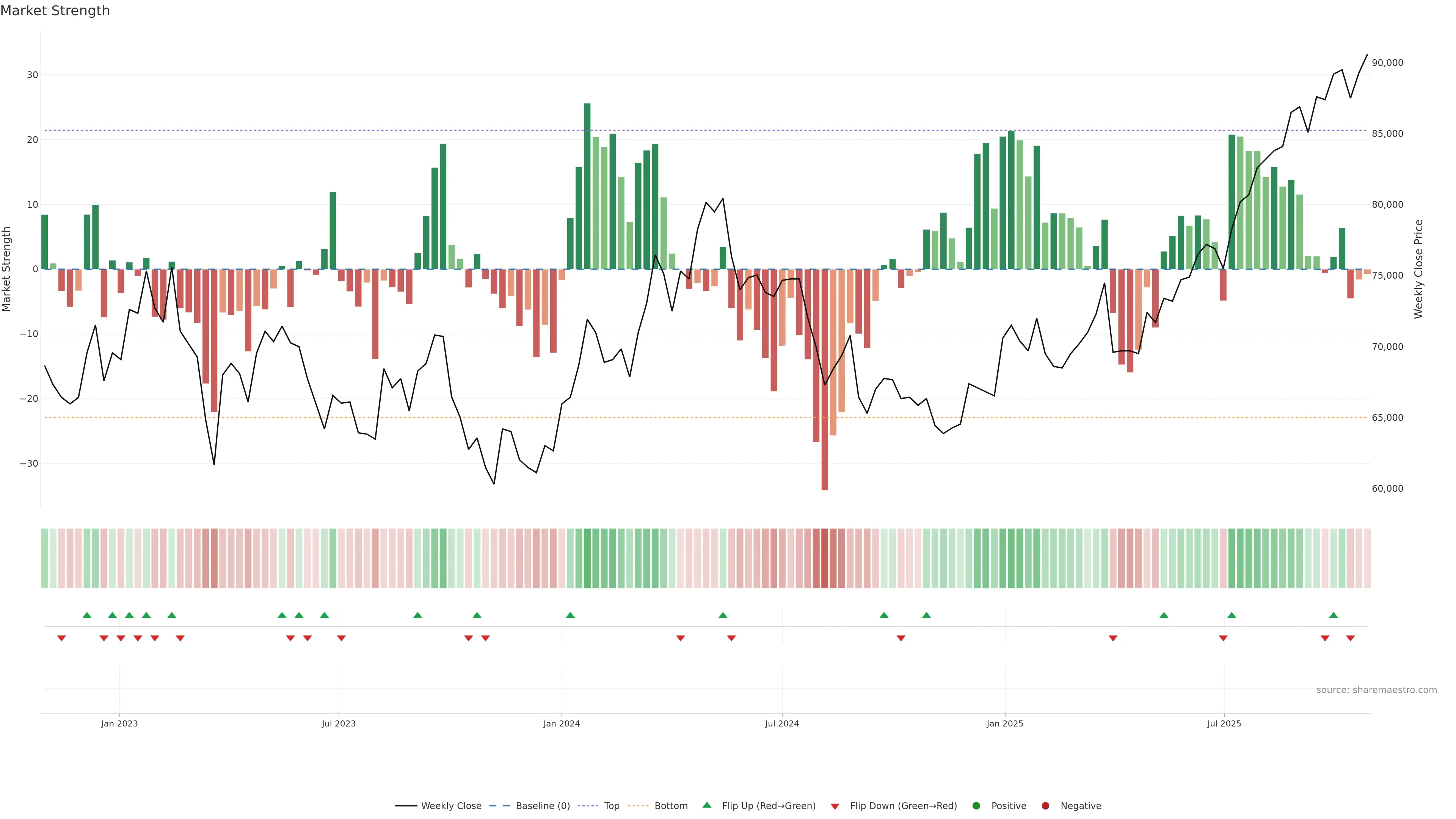Image resolution: width=1456 pixels, height=819 pixels.
Task: Toggle 'Flip Down (Green→Red)' legend text
Action: pos(903,806)
